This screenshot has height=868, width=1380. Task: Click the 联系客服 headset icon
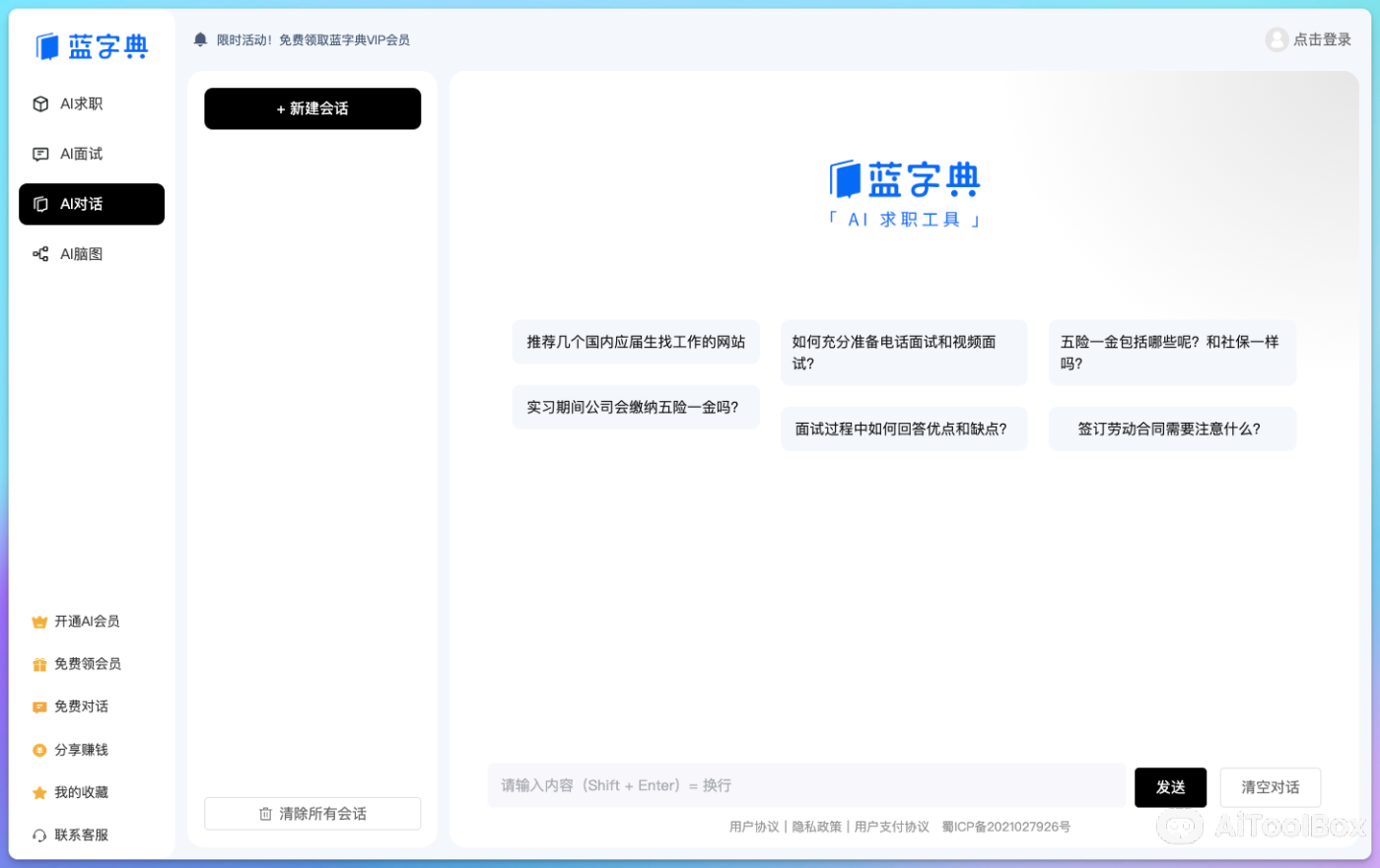pyautogui.click(x=37, y=834)
